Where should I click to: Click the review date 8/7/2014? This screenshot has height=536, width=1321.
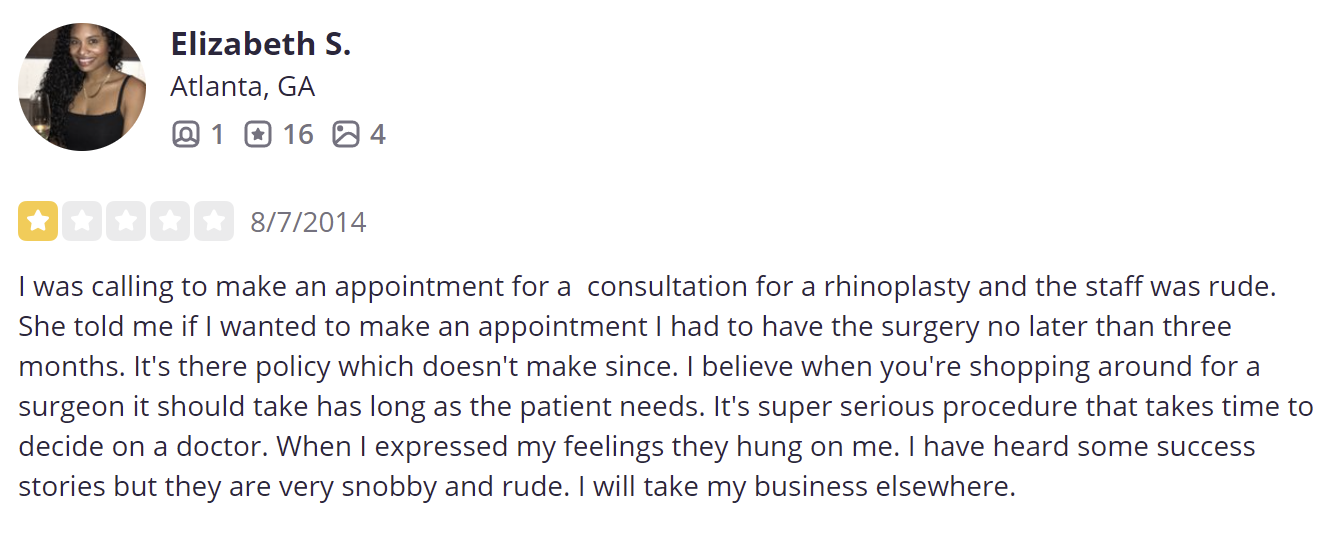click(308, 221)
